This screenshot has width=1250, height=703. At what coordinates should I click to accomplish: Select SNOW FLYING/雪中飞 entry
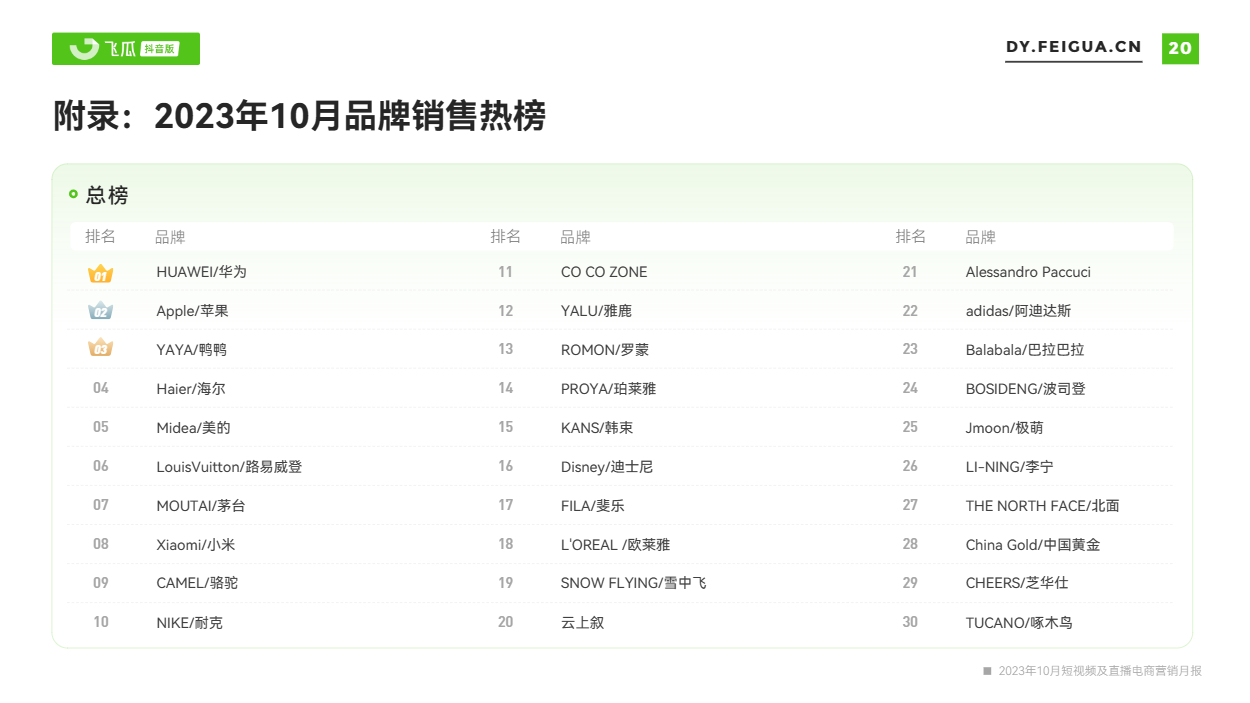coord(633,583)
